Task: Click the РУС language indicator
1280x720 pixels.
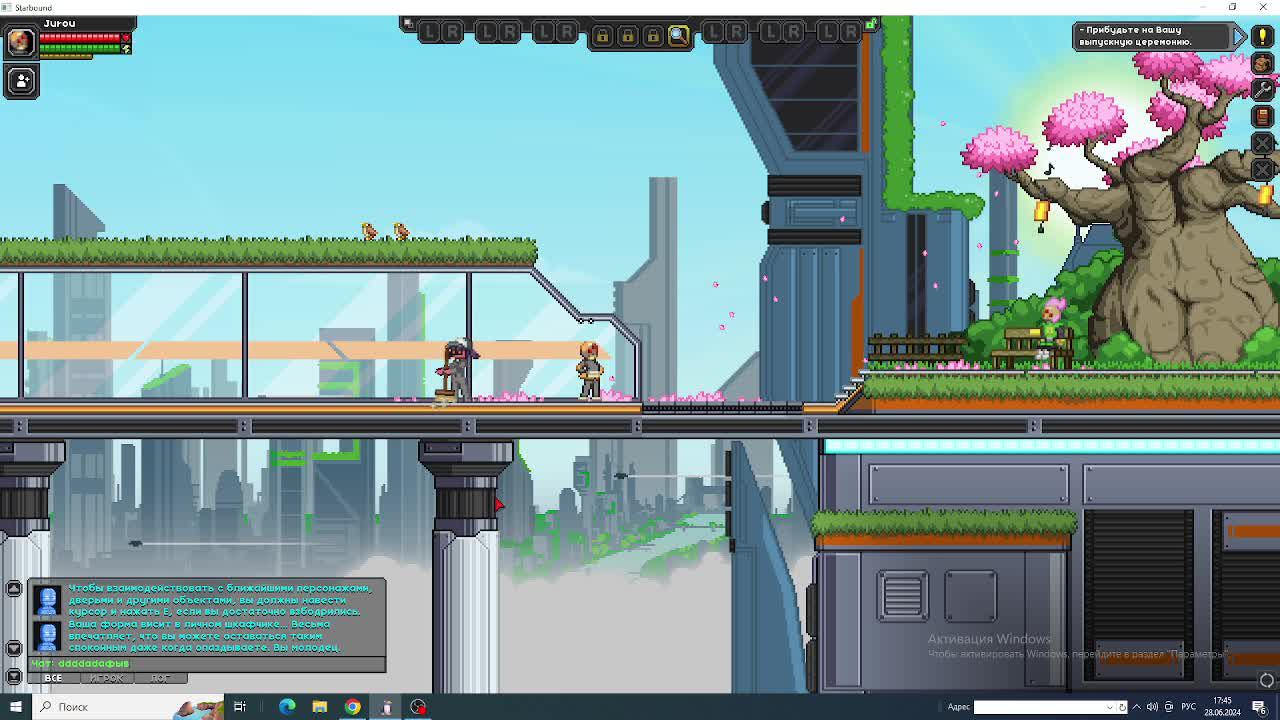Action: (1189, 707)
